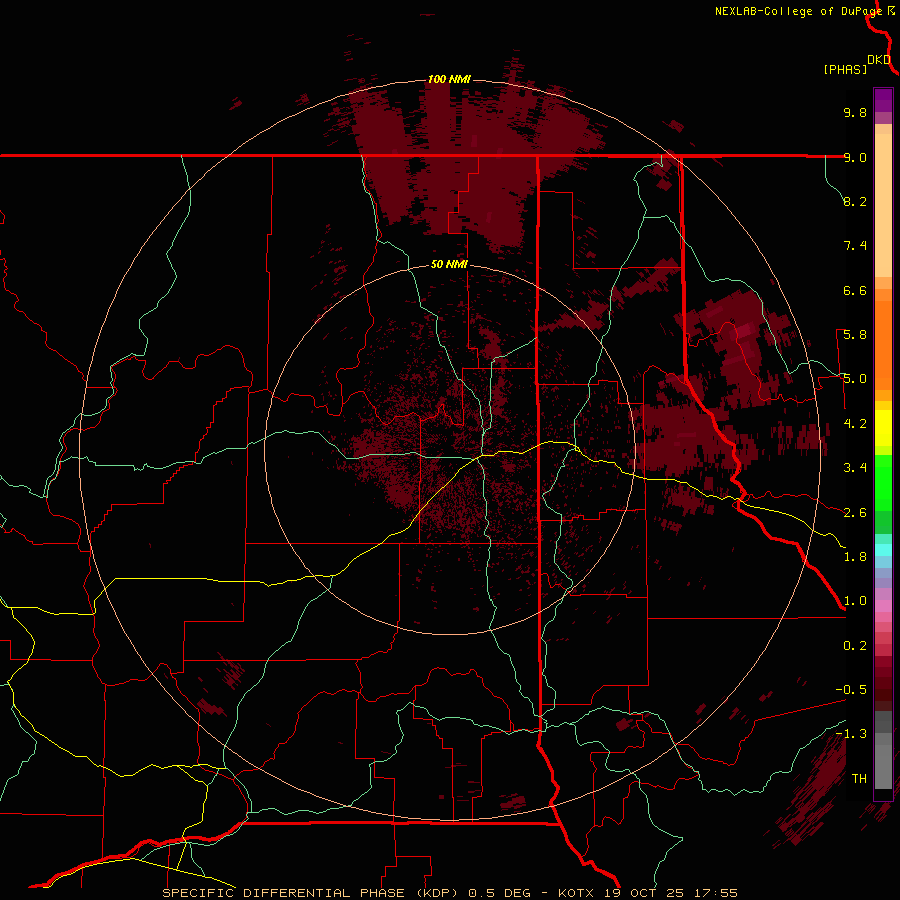Click the 1.8 scale value

855,557
